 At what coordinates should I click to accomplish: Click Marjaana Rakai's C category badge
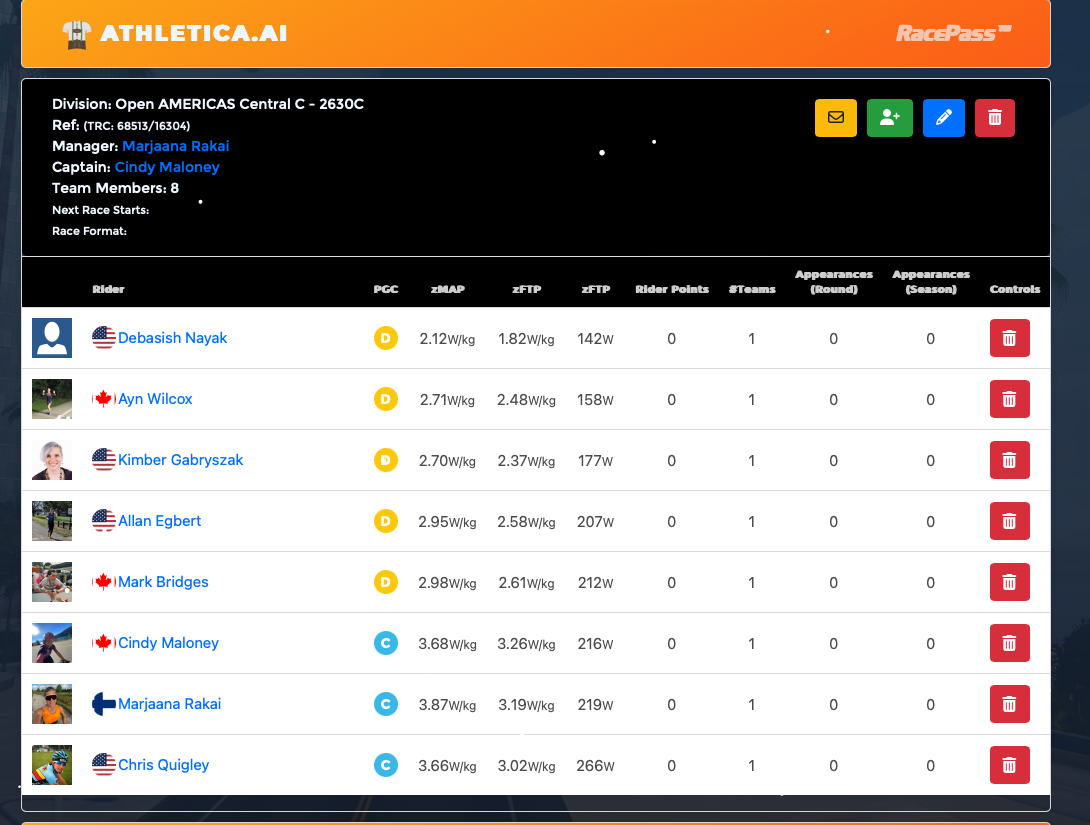click(386, 704)
